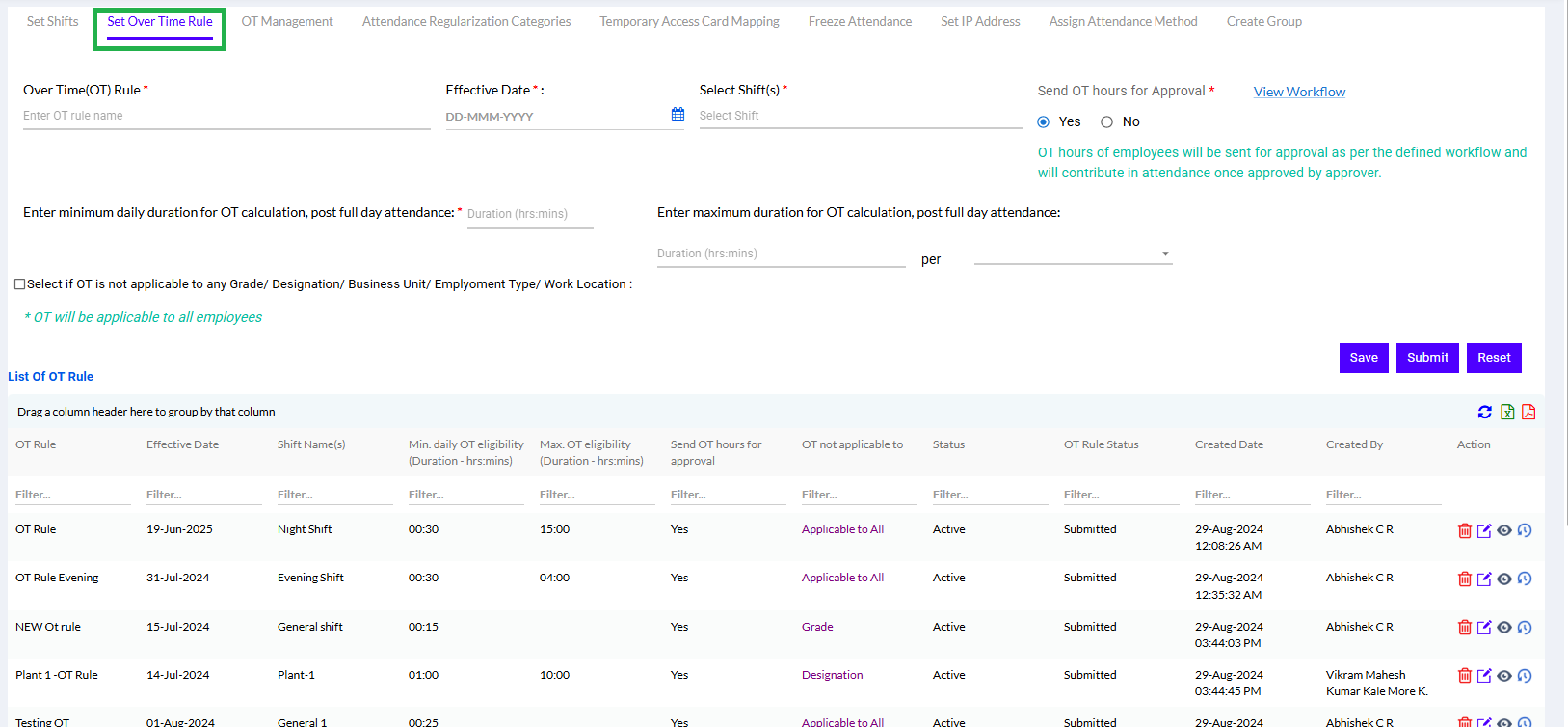Select the '19-Jun-2025' effective date cell

point(179,529)
